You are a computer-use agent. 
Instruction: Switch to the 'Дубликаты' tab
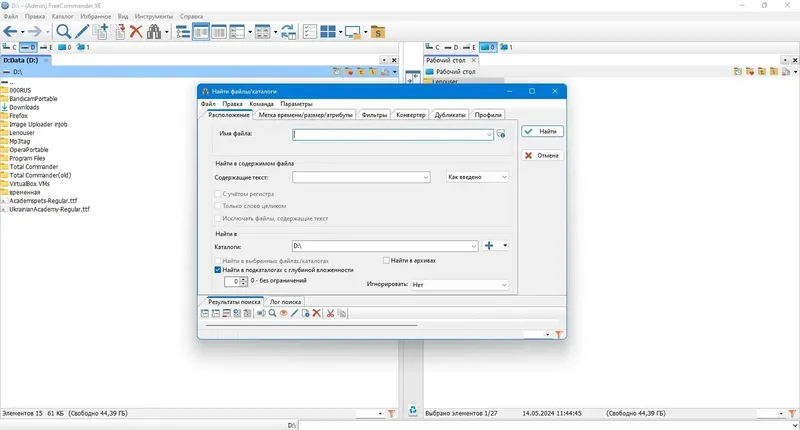point(450,115)
